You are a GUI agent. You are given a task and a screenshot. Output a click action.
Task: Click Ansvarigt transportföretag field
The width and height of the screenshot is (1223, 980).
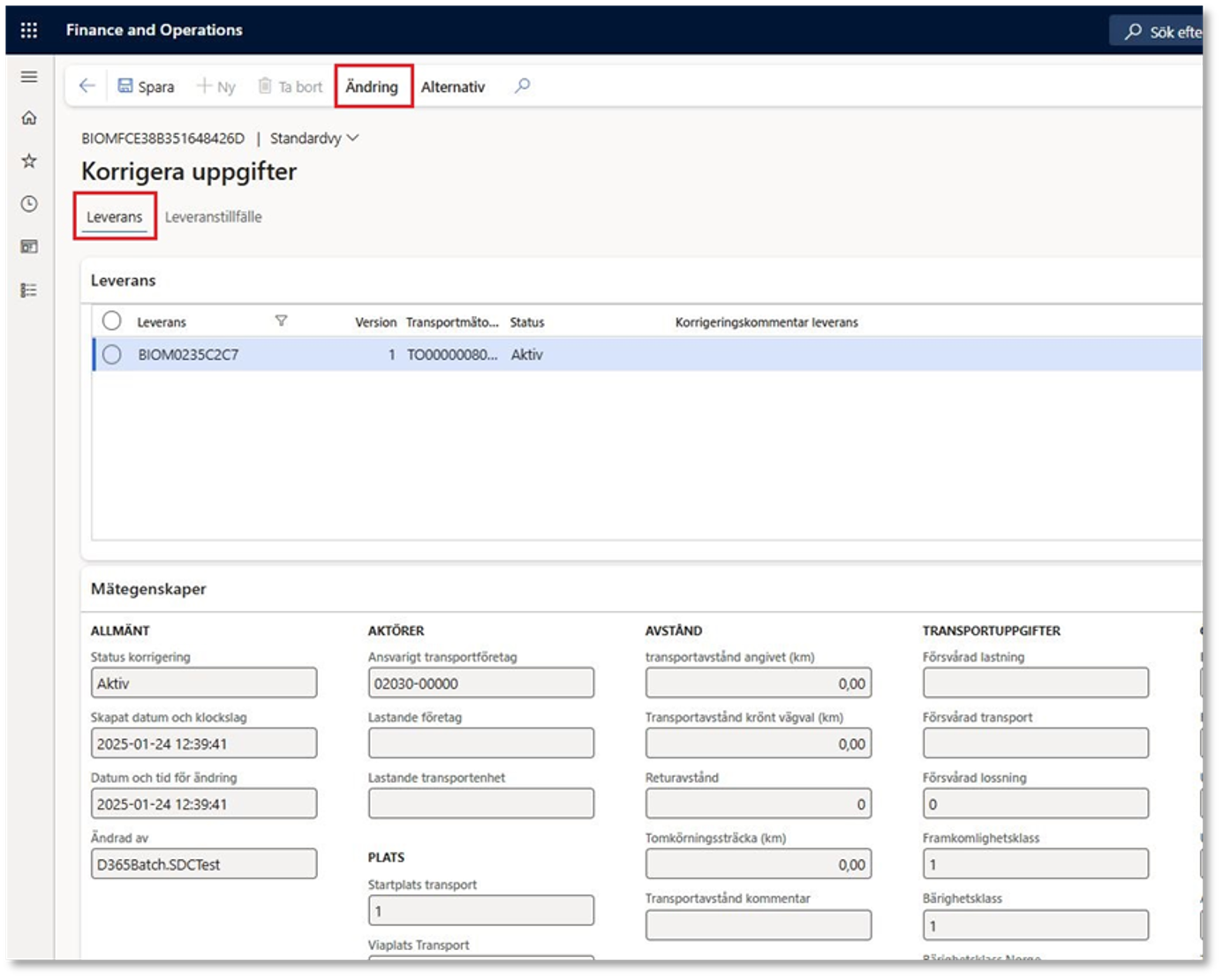481,683
